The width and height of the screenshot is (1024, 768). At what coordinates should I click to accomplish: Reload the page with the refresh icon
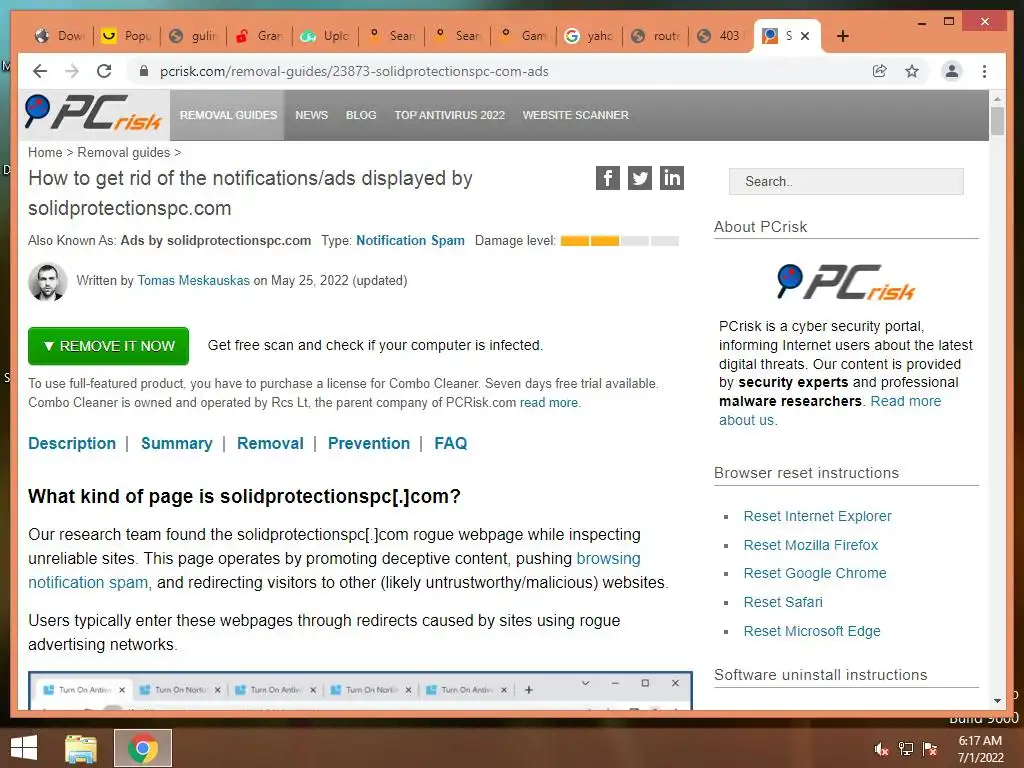104,71
